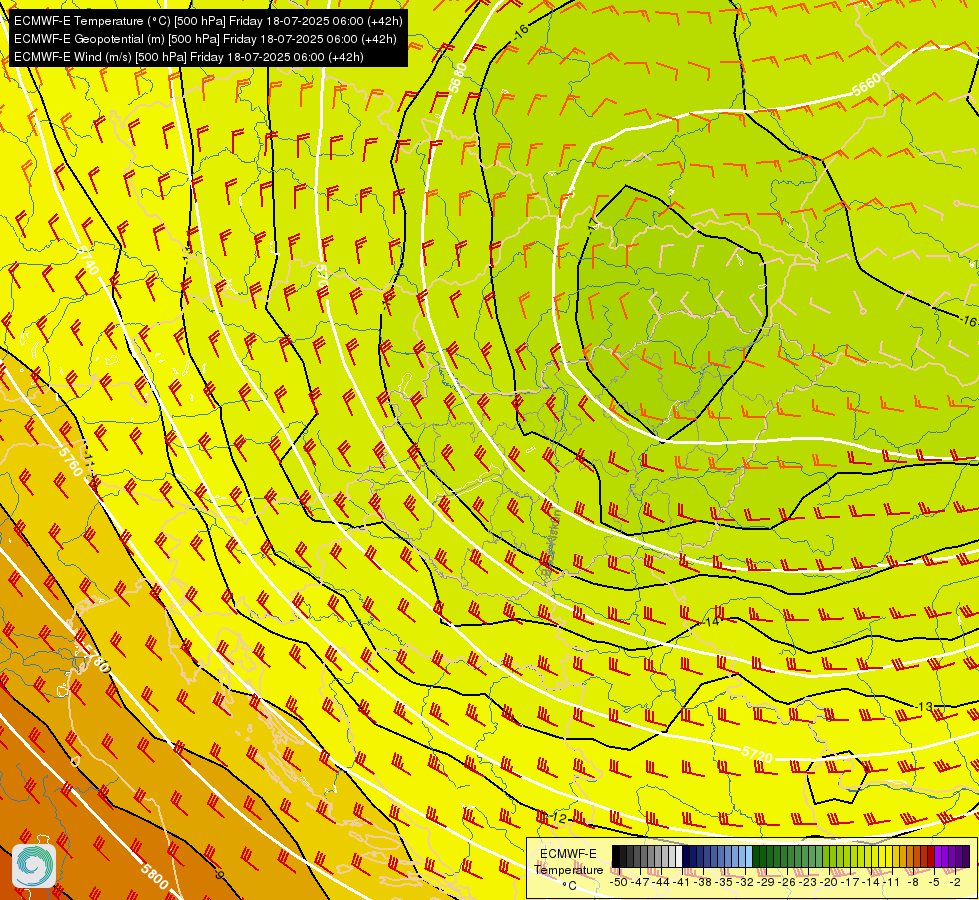Click the -9 isotherm label near the bottom

(218, 874)
